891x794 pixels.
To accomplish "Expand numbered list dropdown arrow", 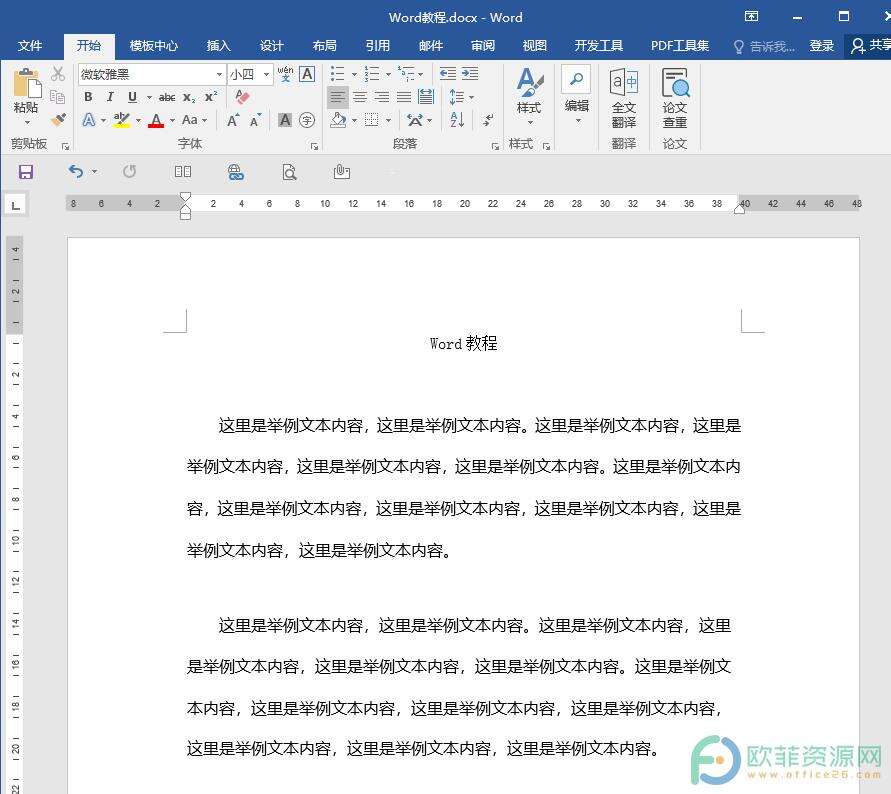I will (x=389, y=74).
